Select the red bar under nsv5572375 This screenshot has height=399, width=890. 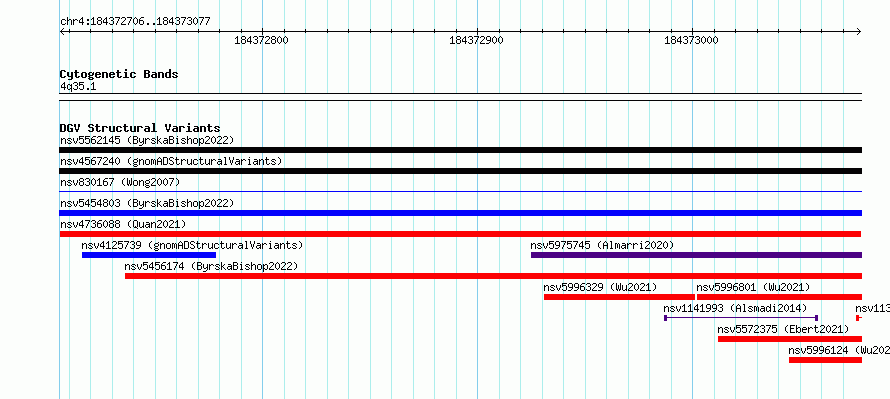(x=790, y=339)
